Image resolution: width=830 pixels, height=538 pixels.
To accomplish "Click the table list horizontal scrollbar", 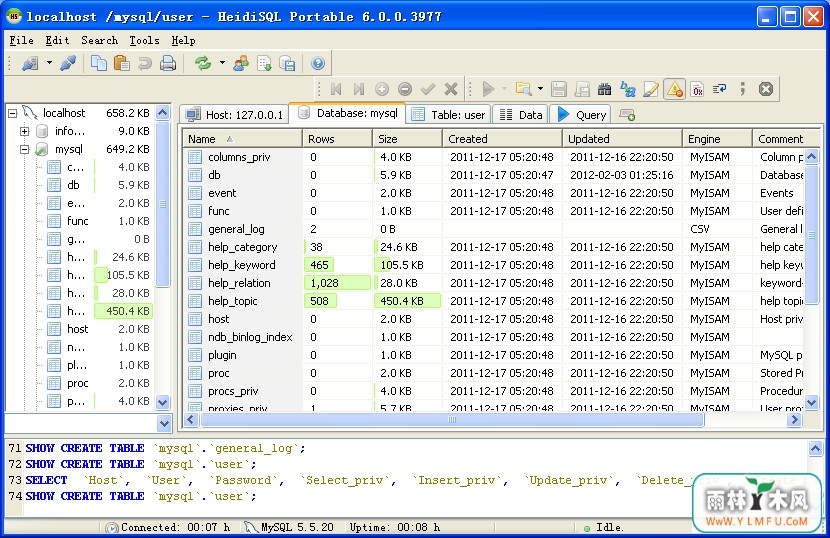I will [x=452, y=419].
